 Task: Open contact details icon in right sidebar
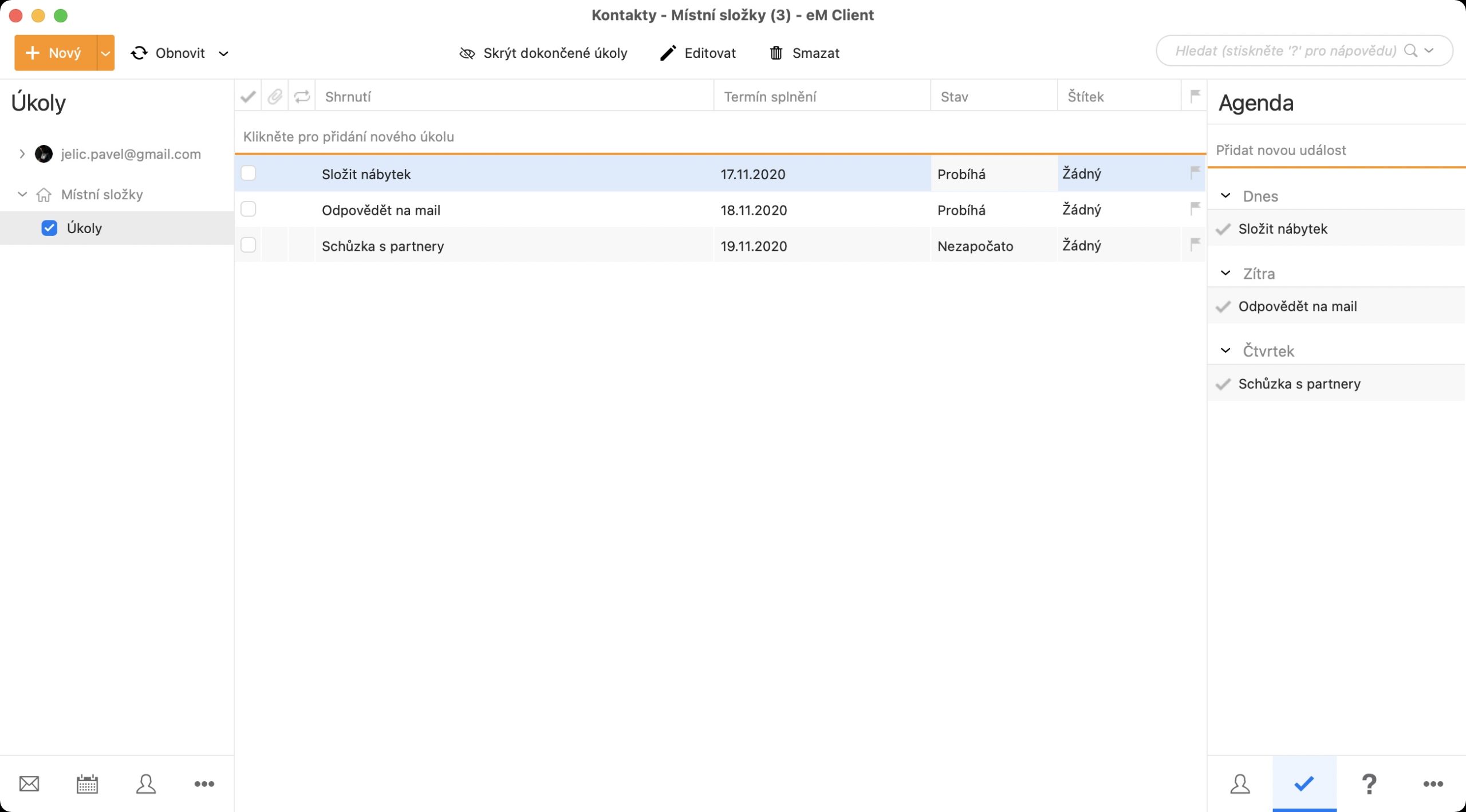click(x=1240, y=783)
